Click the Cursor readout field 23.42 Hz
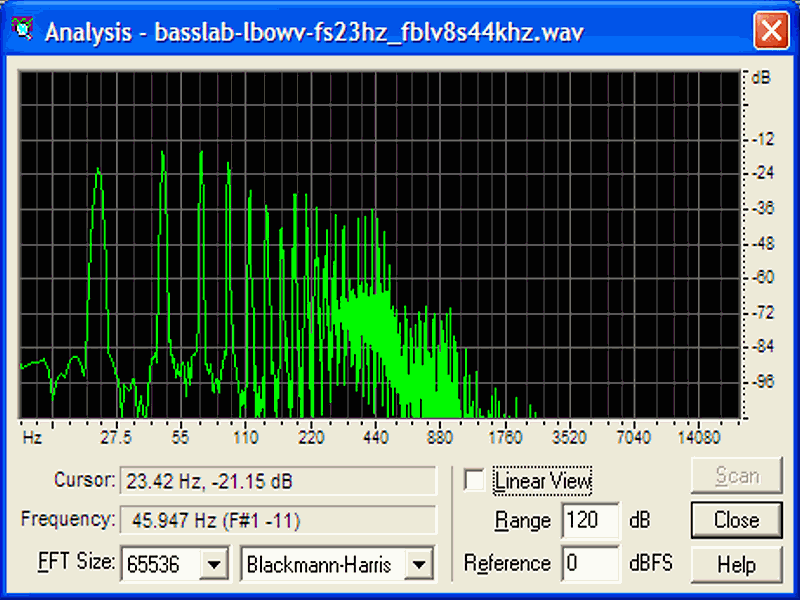The image size is (800, 600). tap(278, 481)
